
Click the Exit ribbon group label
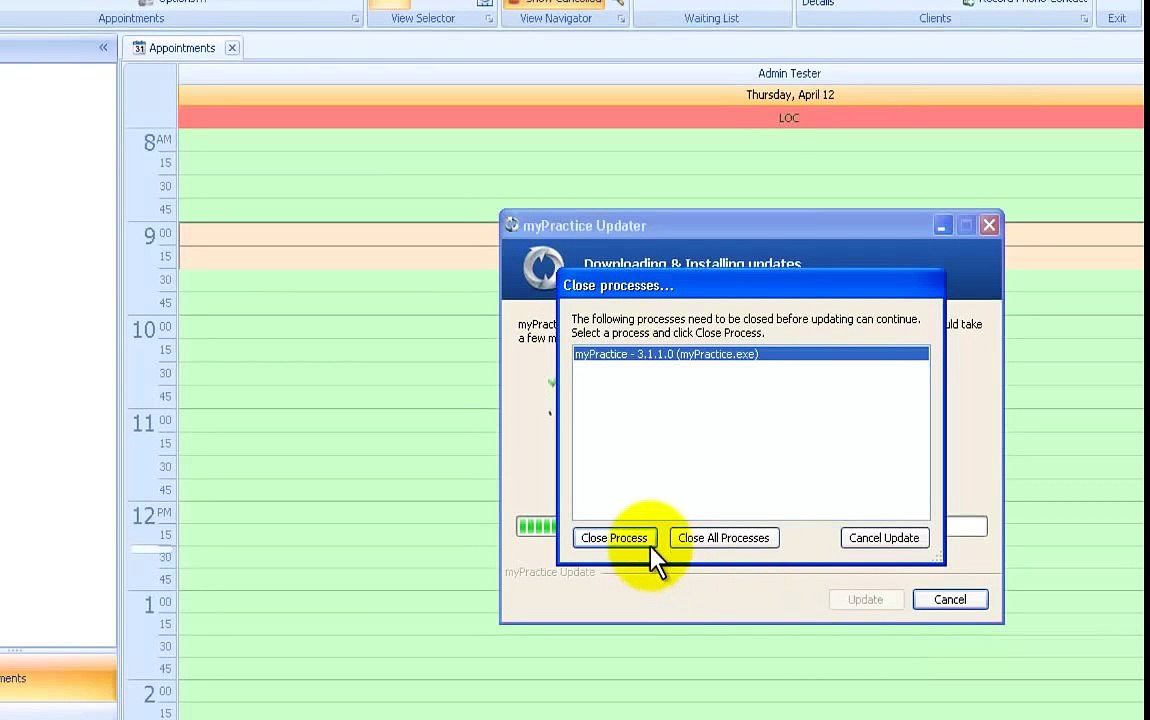click(x=1116, y=19)
